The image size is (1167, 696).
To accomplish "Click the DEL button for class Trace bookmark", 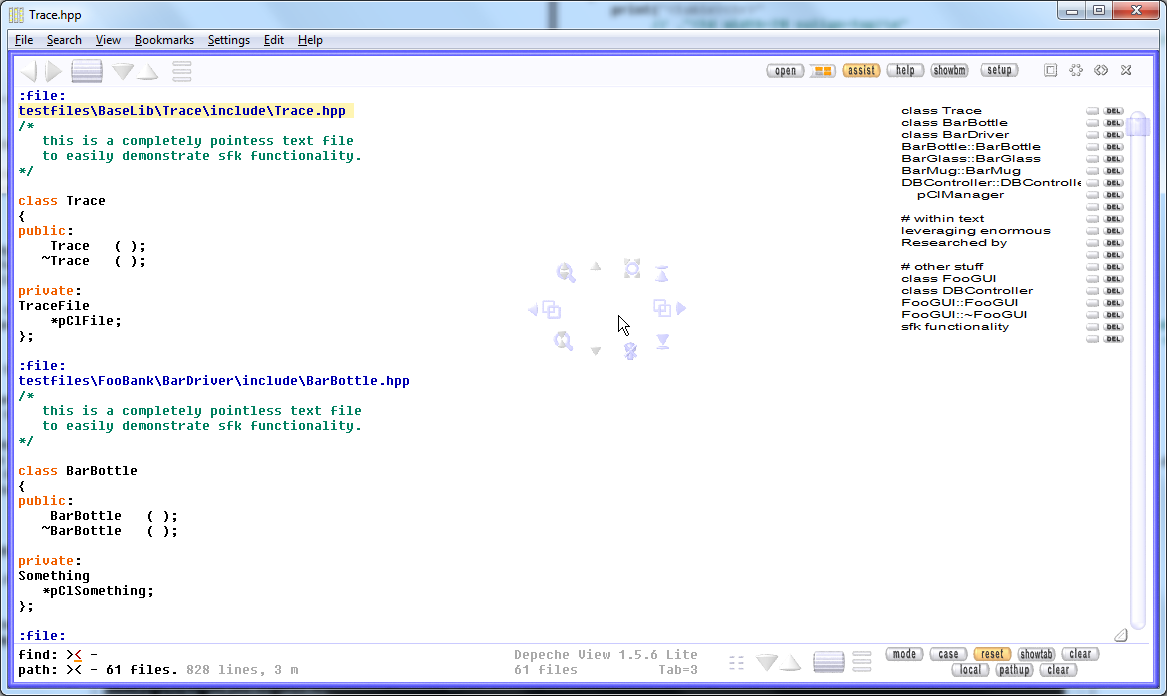I will (x=1113, y=111).
